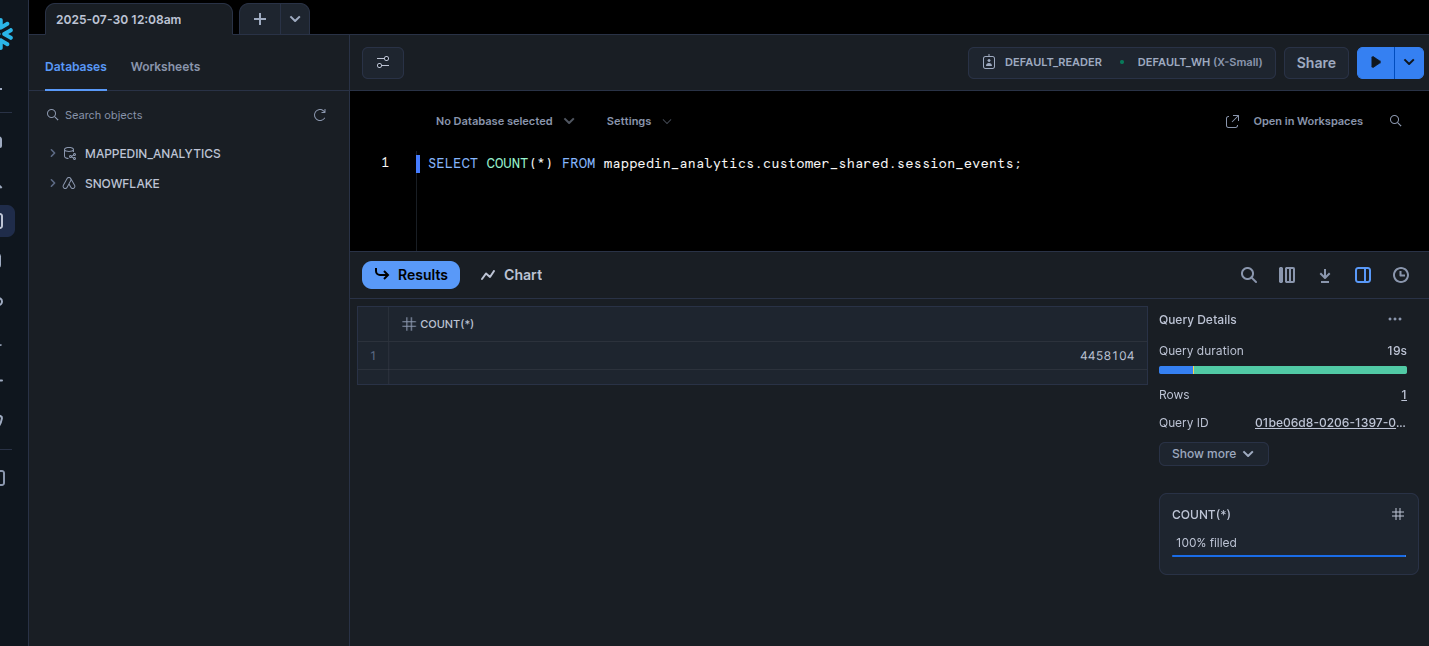
Task: Click the query duration progress bar
Action: coord(1283,370)
